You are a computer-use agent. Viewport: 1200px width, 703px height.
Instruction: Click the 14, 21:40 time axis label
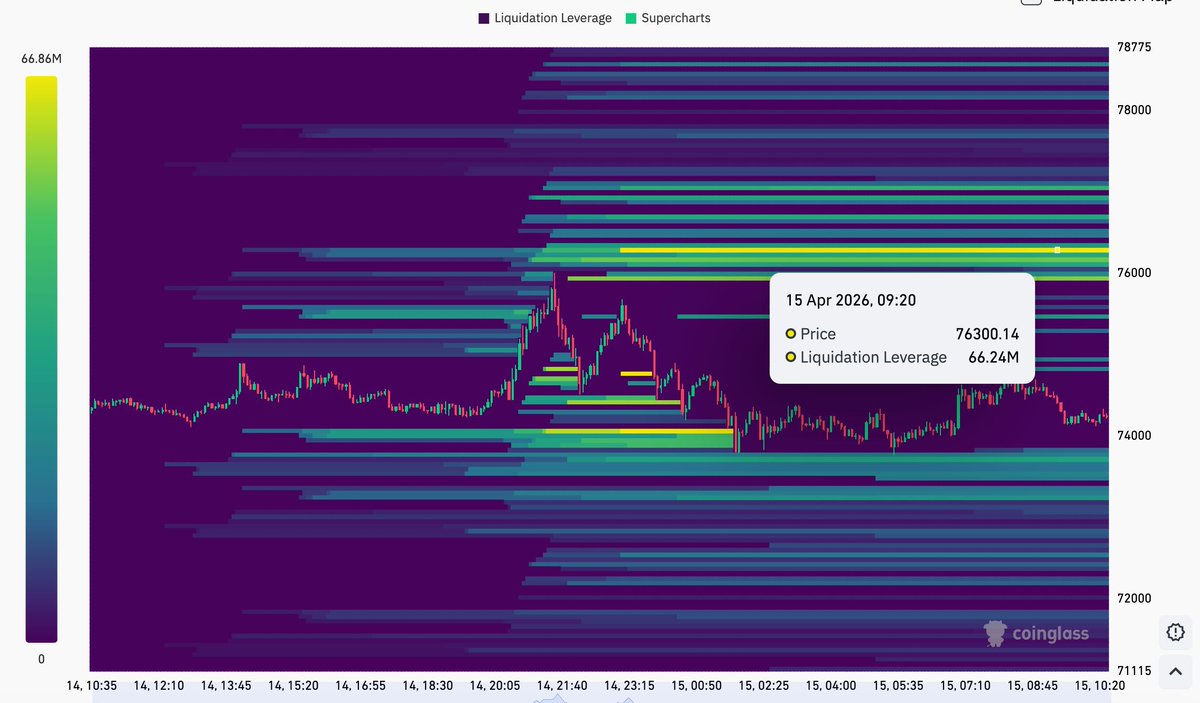562,686
